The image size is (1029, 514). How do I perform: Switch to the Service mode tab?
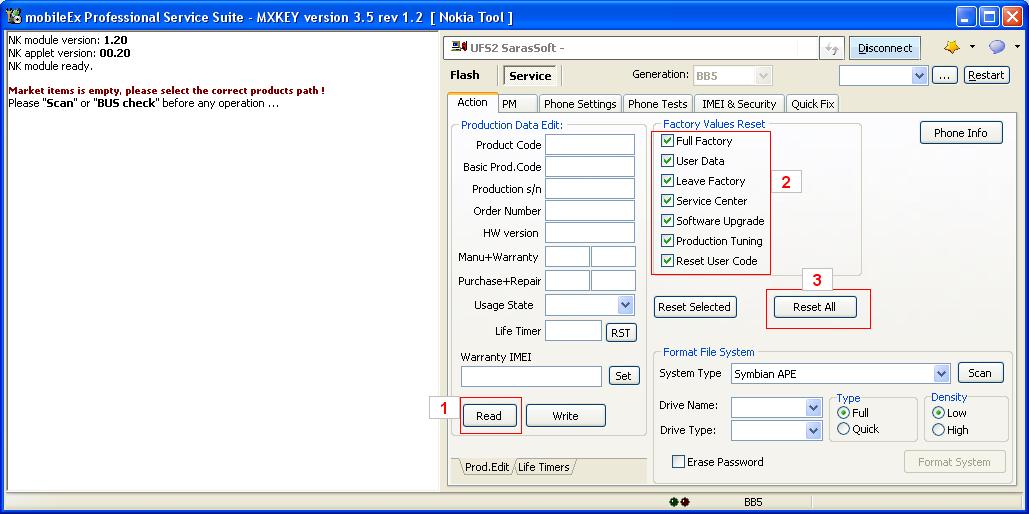[530, 75]
